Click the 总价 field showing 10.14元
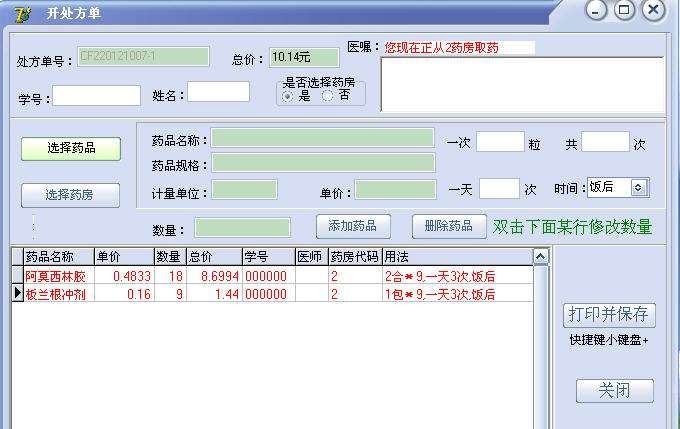Screen dimensions: 680x429 click(304, 57)
